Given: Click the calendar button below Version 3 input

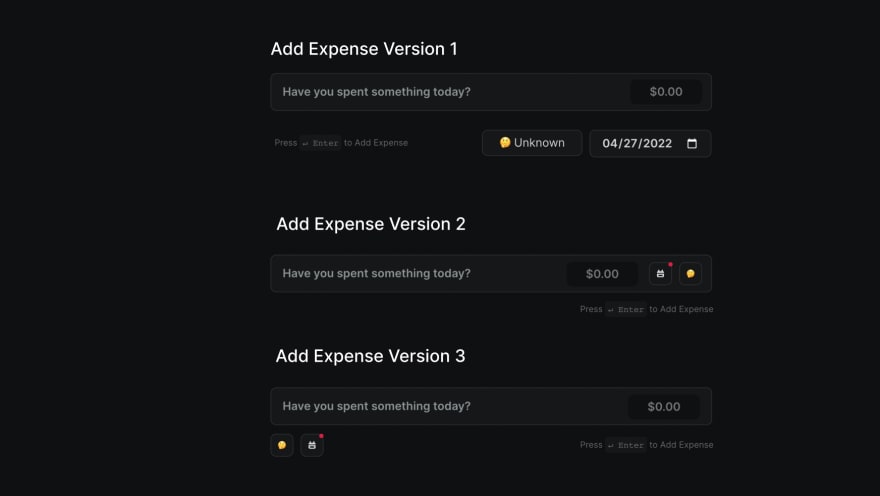Looking at the screenshot, I should [x=312, y=445].
